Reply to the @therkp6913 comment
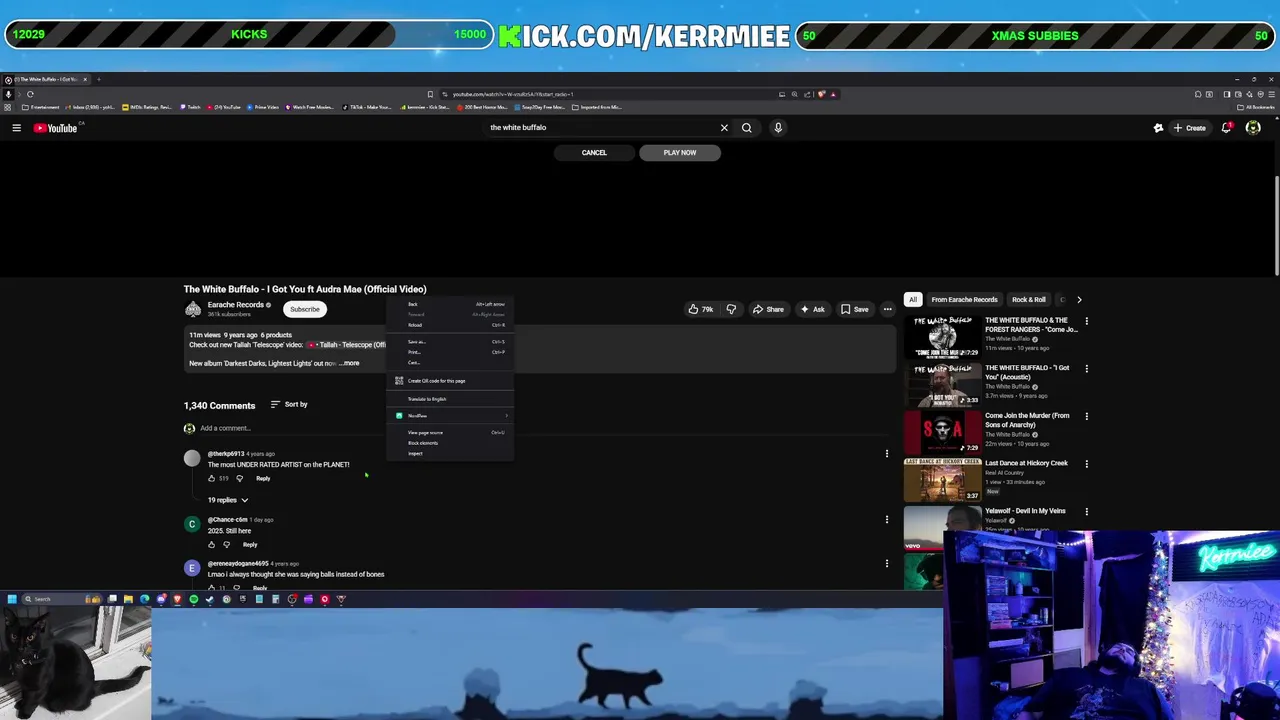 263,479
